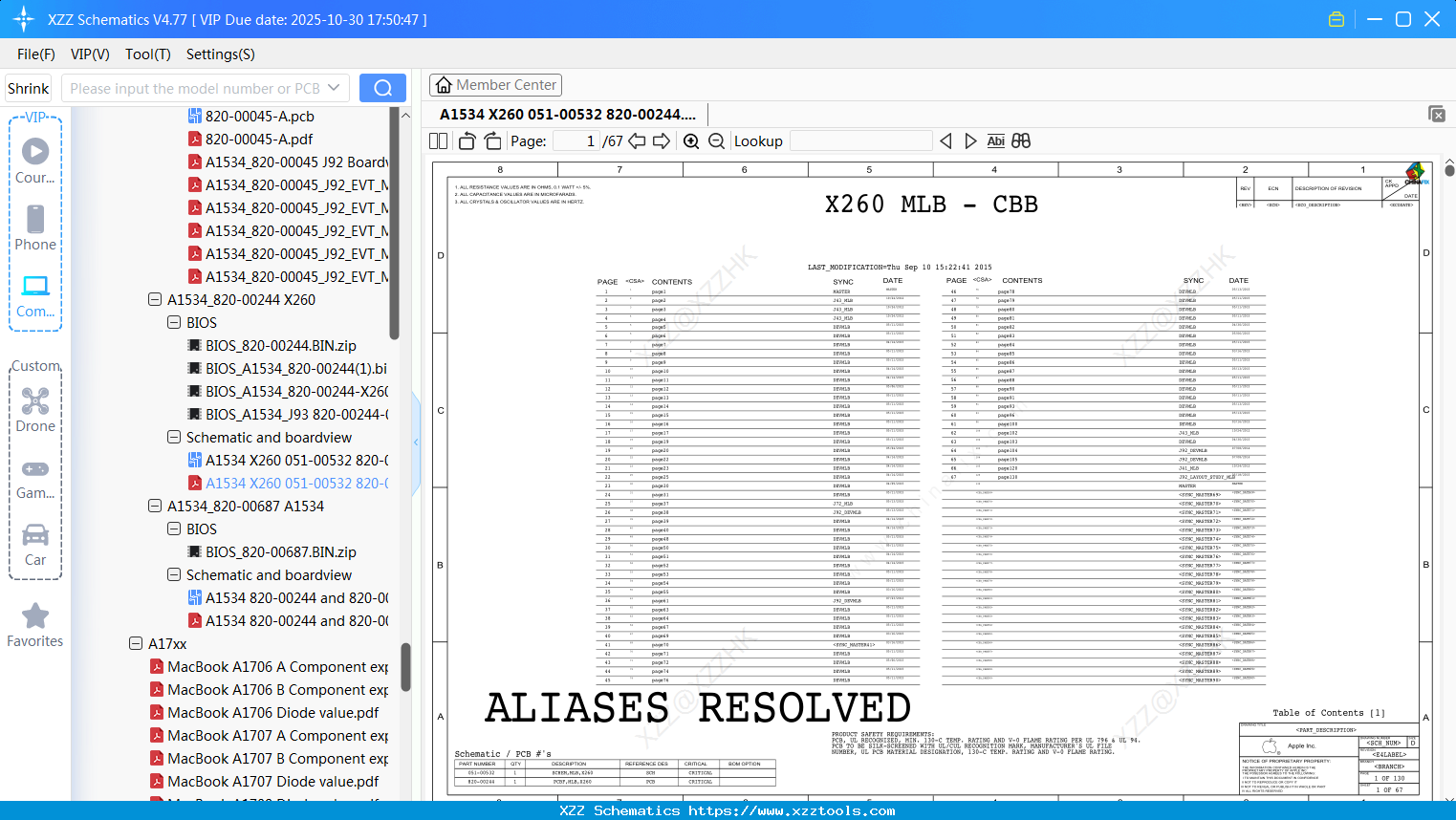Open MacBook A1707 Diode value.pdf
1456x820 pixels.
[264, 782]
